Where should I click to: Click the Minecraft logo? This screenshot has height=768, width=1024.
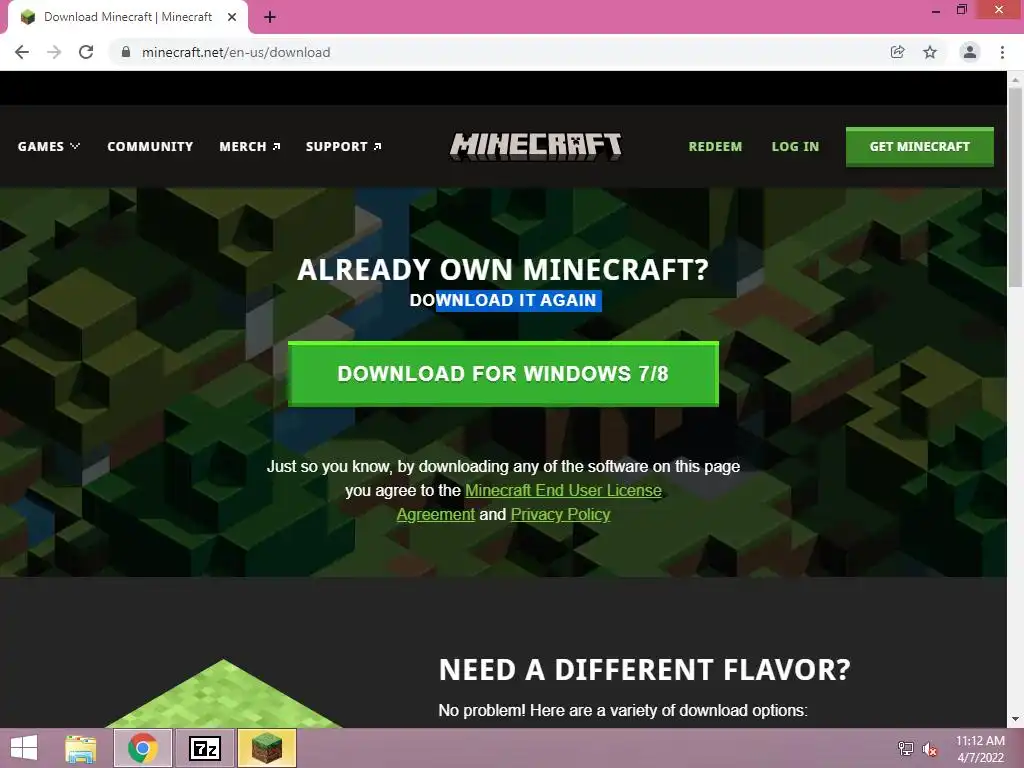(536, 146)
